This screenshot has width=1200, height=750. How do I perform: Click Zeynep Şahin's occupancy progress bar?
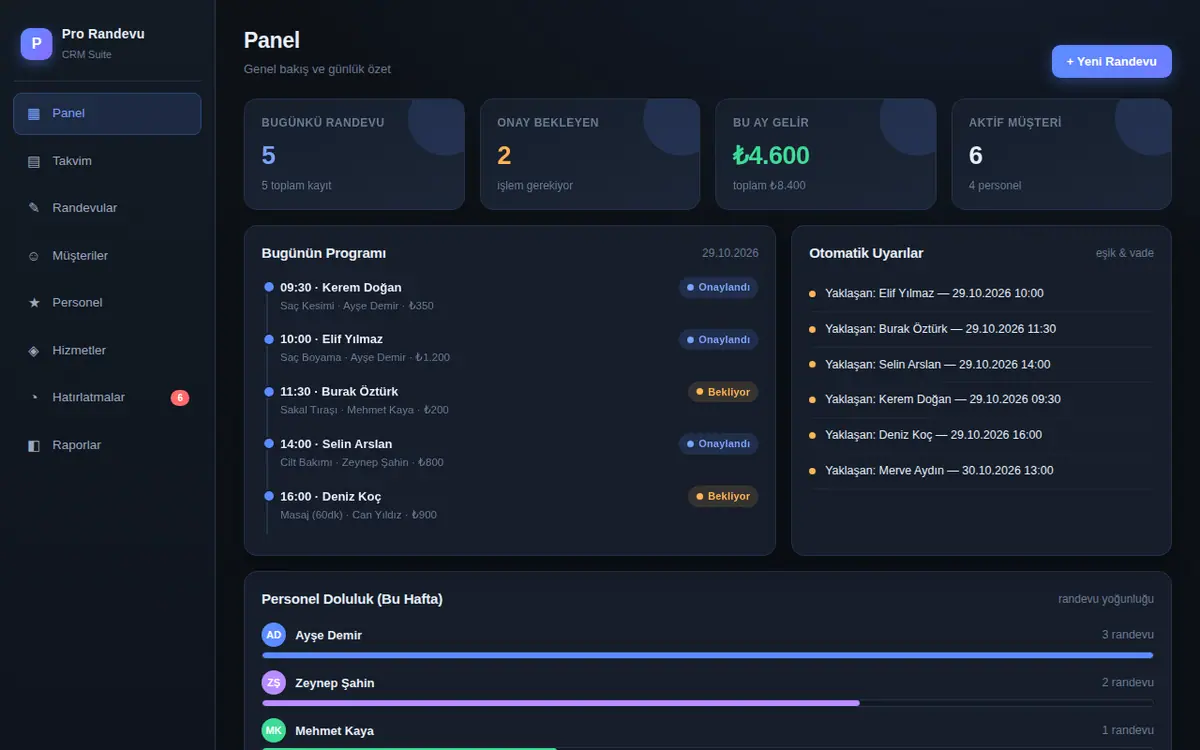[707, 703]
